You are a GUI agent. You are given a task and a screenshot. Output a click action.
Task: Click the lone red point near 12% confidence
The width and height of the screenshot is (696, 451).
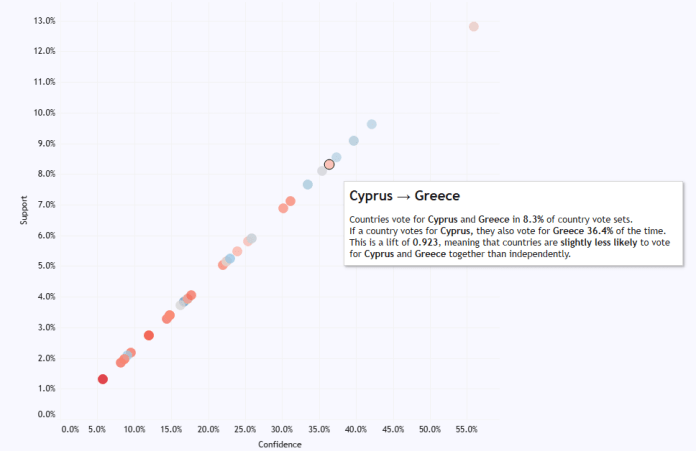[x=149, y=336]
